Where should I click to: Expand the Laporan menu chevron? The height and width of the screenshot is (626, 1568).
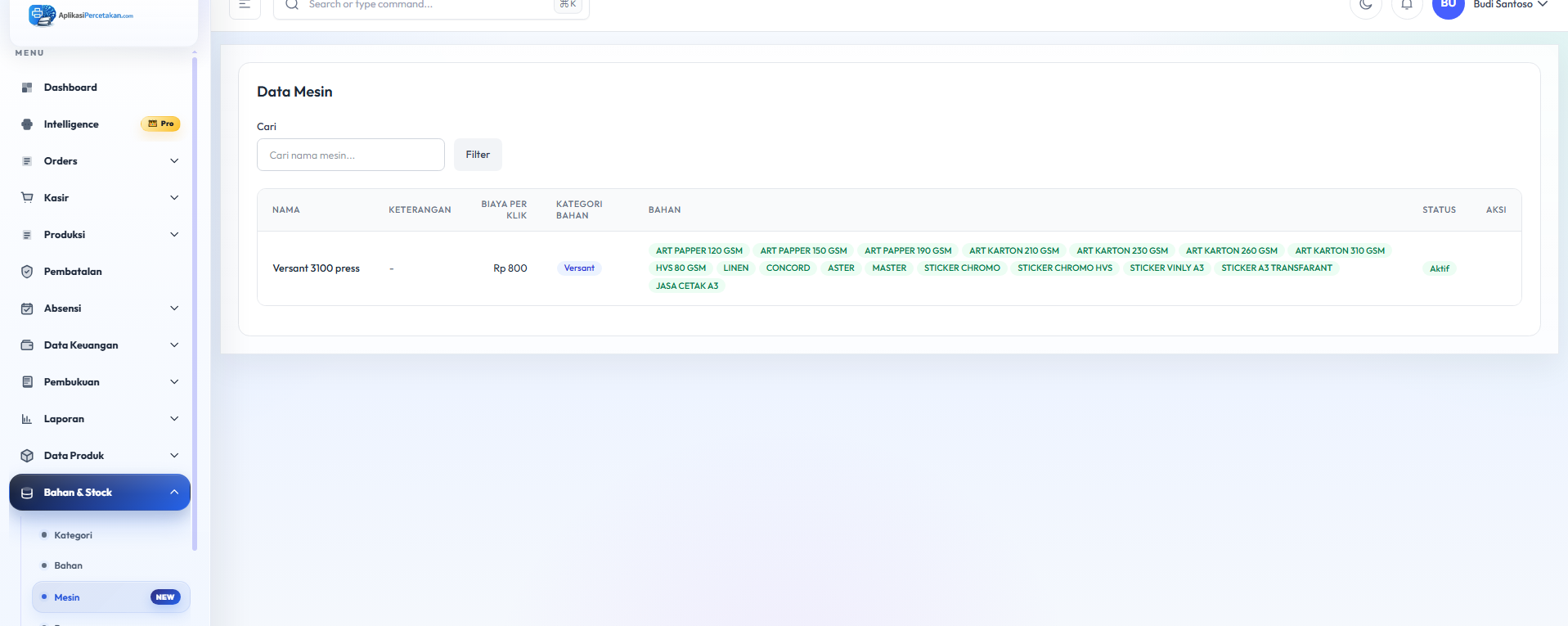(x=174, y=419)
